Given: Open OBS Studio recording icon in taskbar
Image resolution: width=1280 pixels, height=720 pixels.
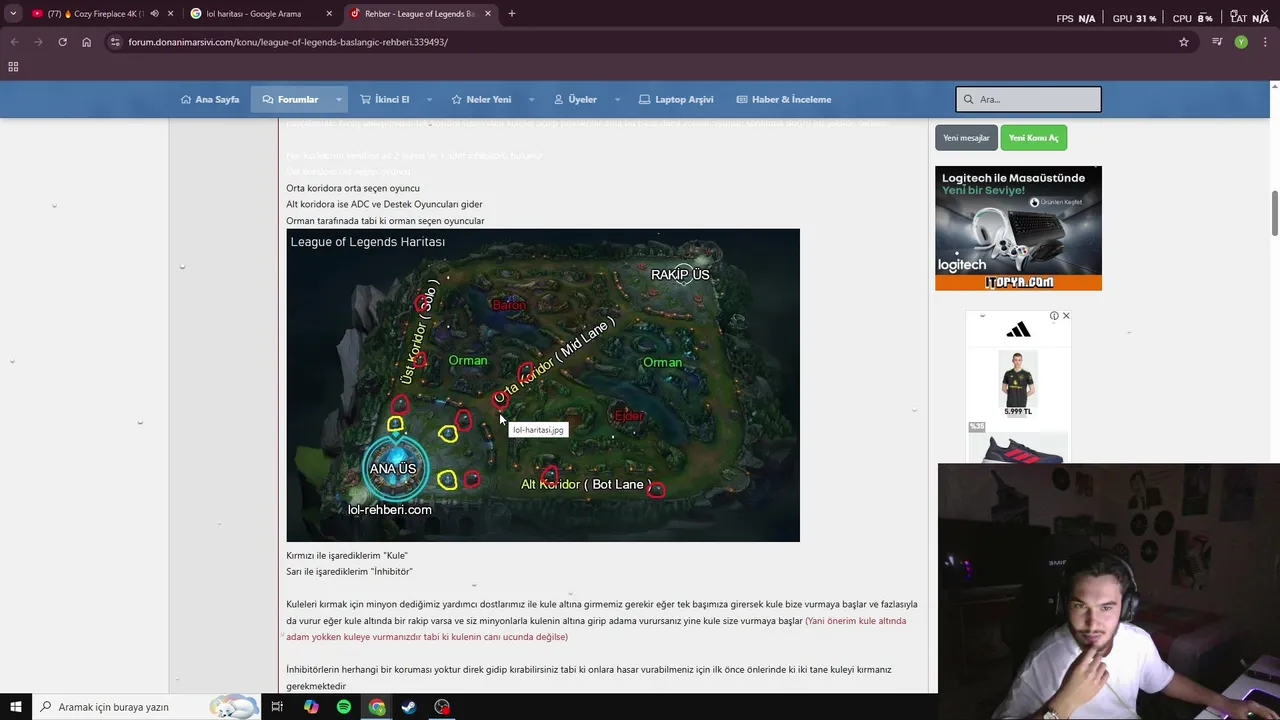Looking at the screenshot, I should tap(442, 707).
